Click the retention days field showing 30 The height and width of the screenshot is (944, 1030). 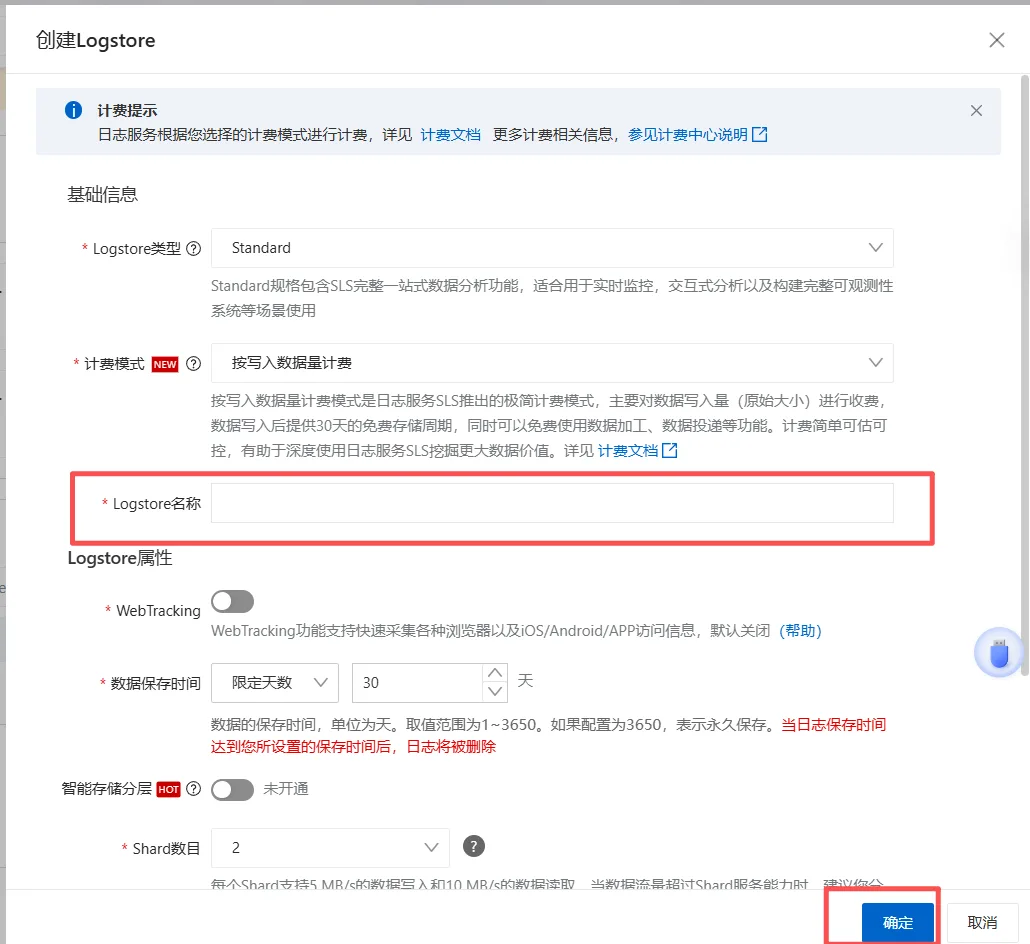coord(417,683)
